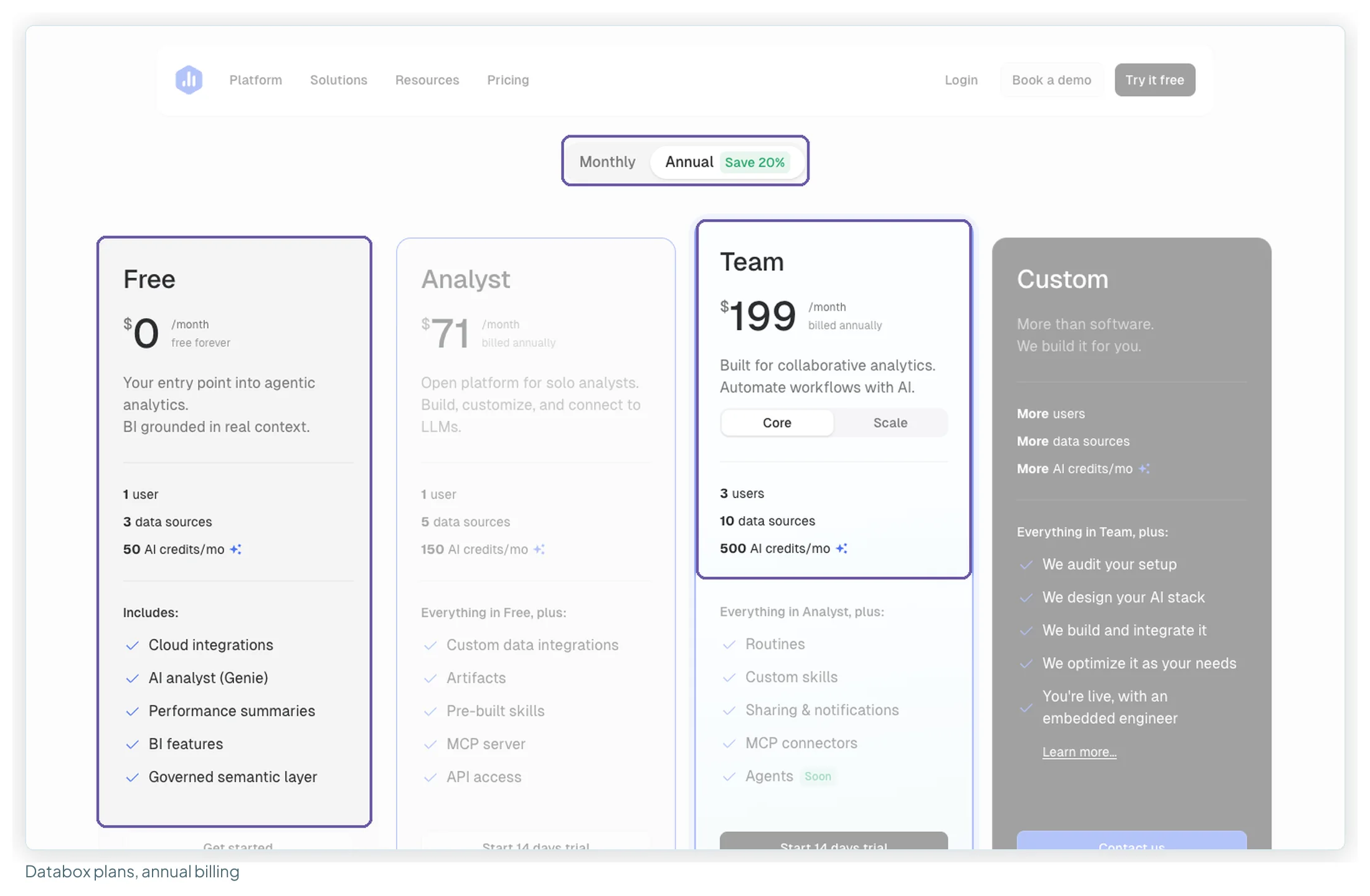Click checkmark icon beside Custom data integrations
The width and height of the screenshot is (1370, 896).
430,645
